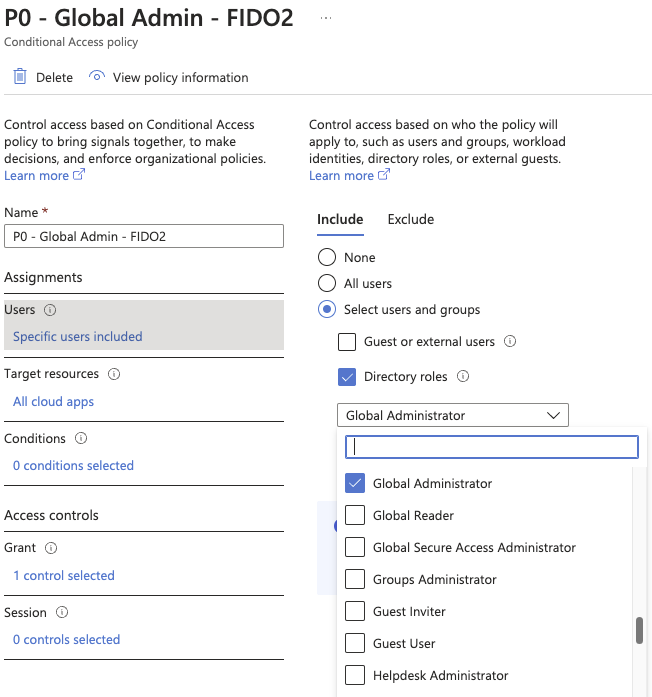
Task: Select the All users radio option
Action: coord(327,283)
